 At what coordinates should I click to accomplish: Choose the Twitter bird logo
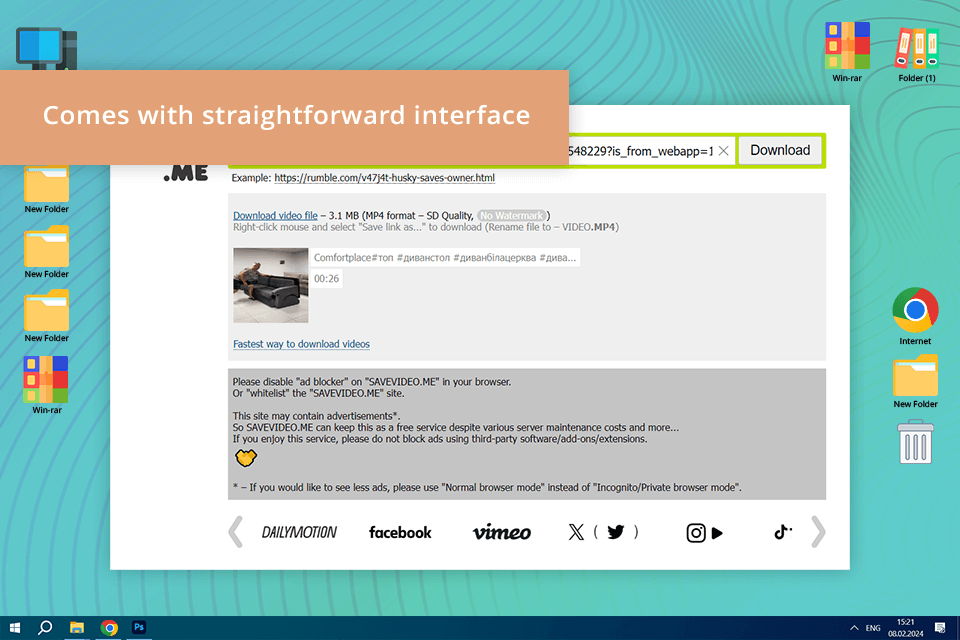point(615,532)
